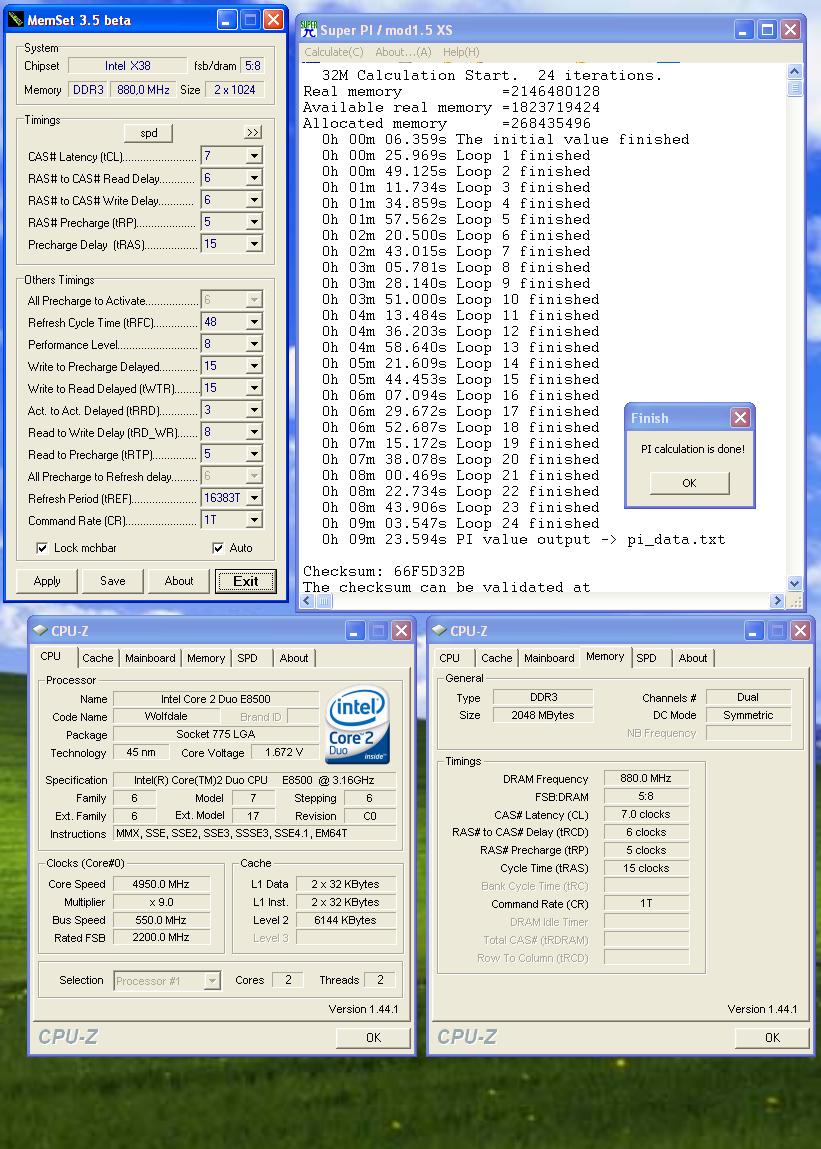This screenshot has width=821, height=1149.
Task: Click OK in right CPU-Z Memory window
Action: pyautogui.click(x=773, y=1038)
